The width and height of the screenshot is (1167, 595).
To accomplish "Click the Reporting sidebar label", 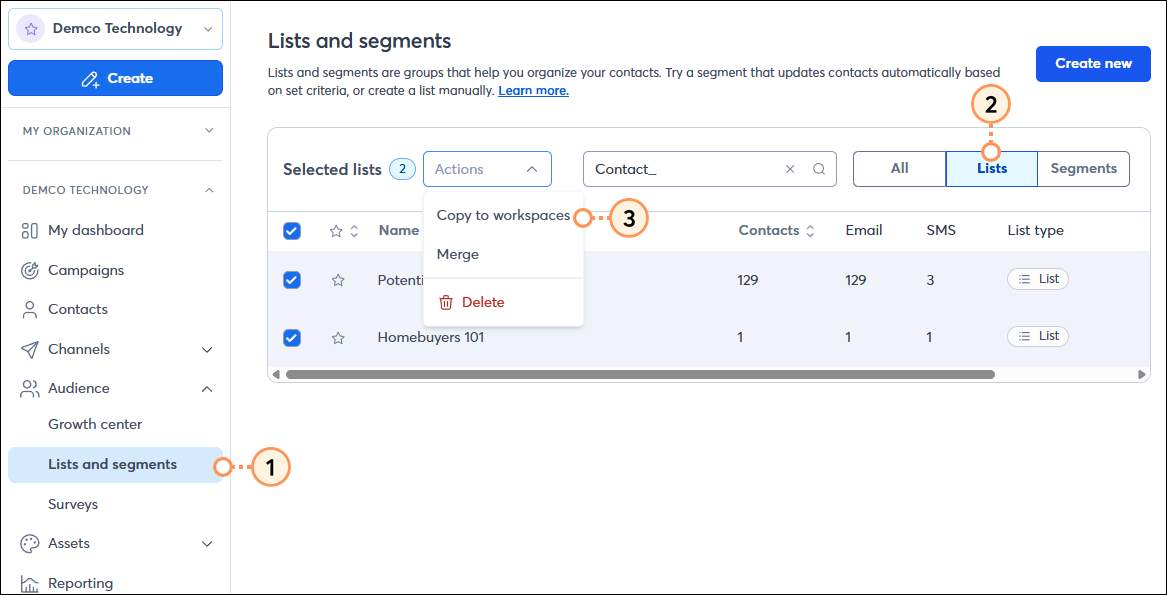I will click(80, 583).
